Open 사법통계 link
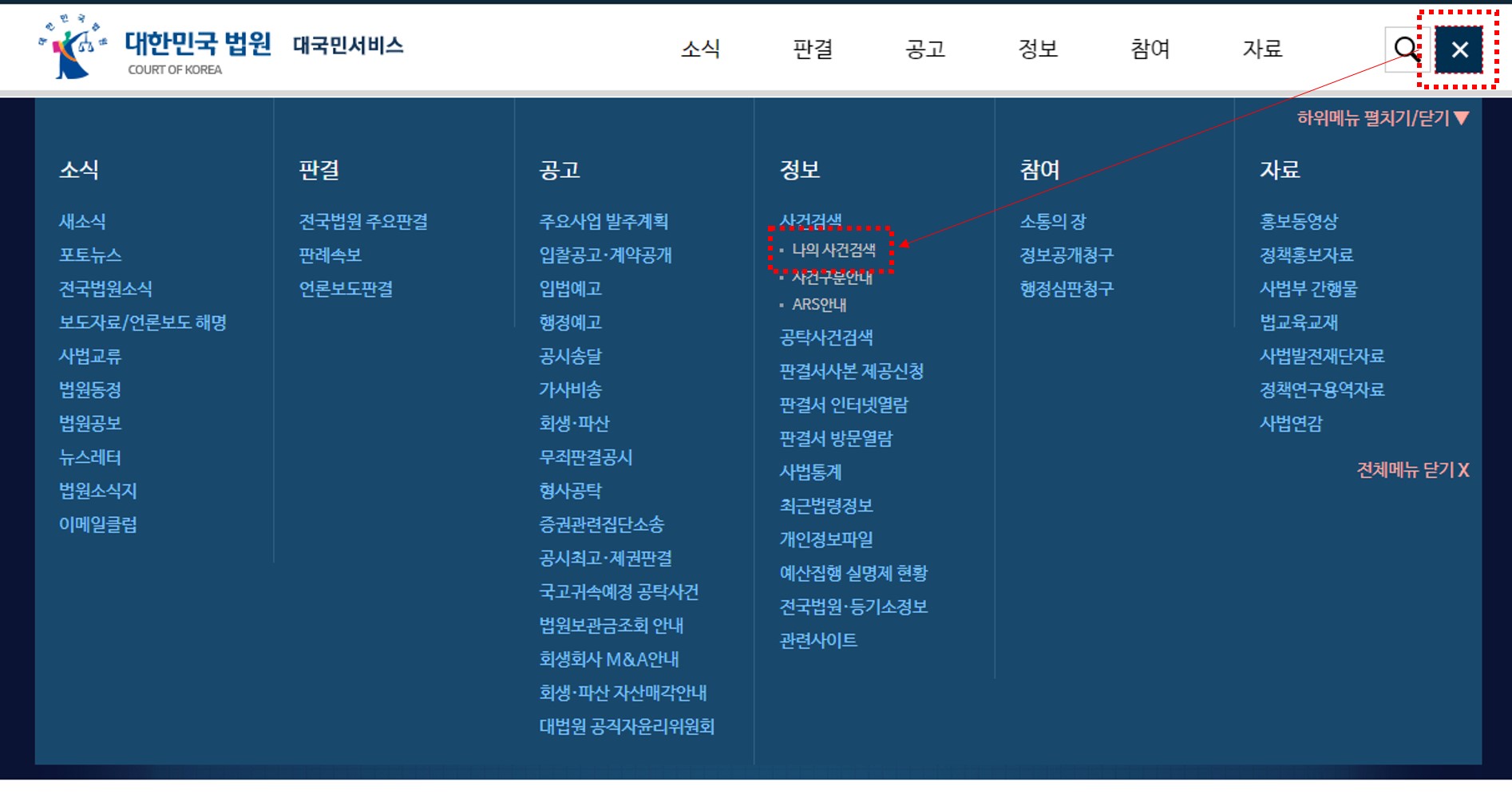The image size is (1512, 798). pos(810,472)
